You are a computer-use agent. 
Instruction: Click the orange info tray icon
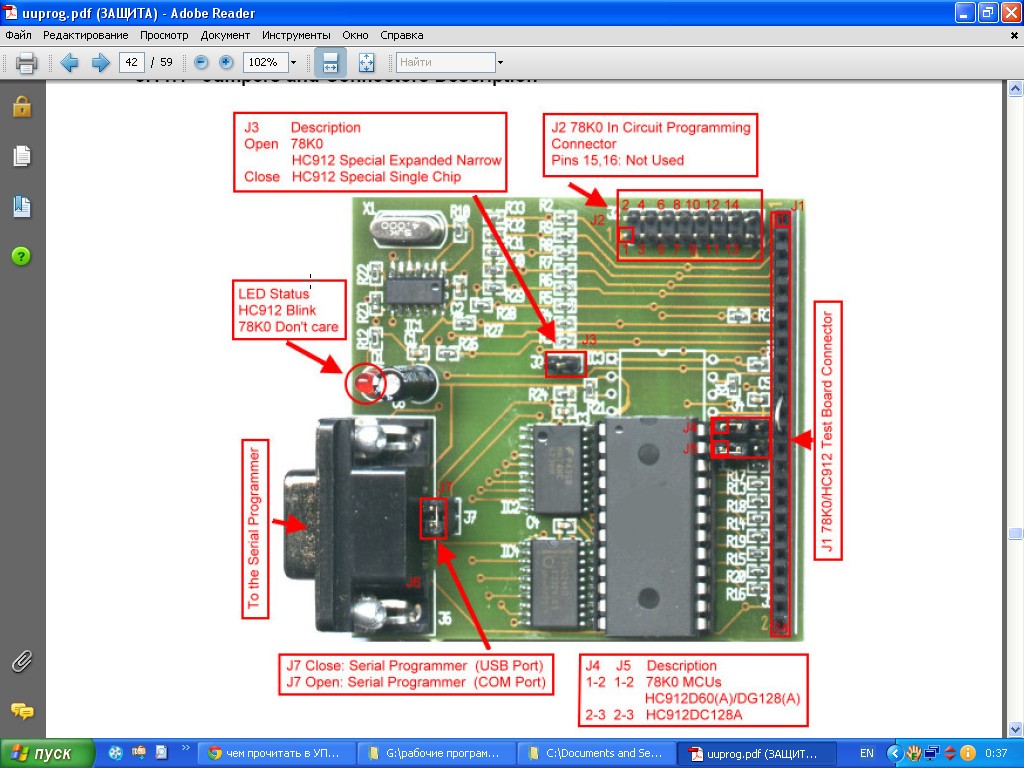[x=968, y=753]
